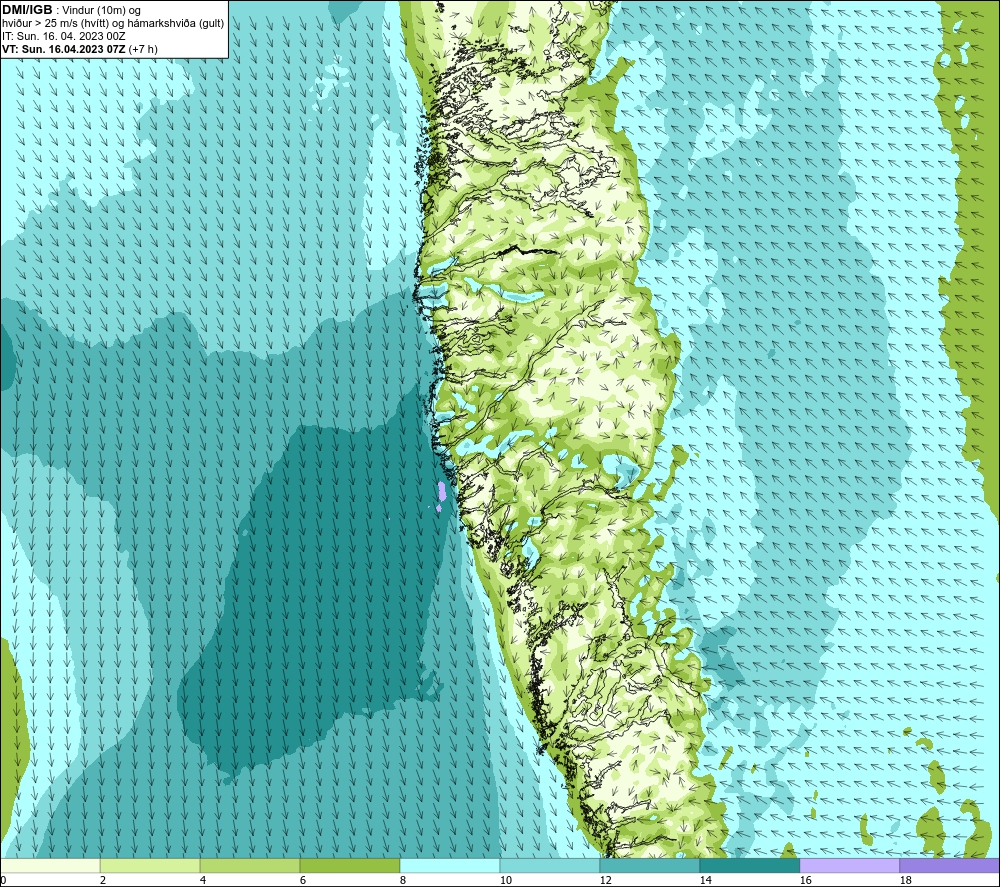
Task: Click the legend scale value 6
Action: tap(302, 880)
